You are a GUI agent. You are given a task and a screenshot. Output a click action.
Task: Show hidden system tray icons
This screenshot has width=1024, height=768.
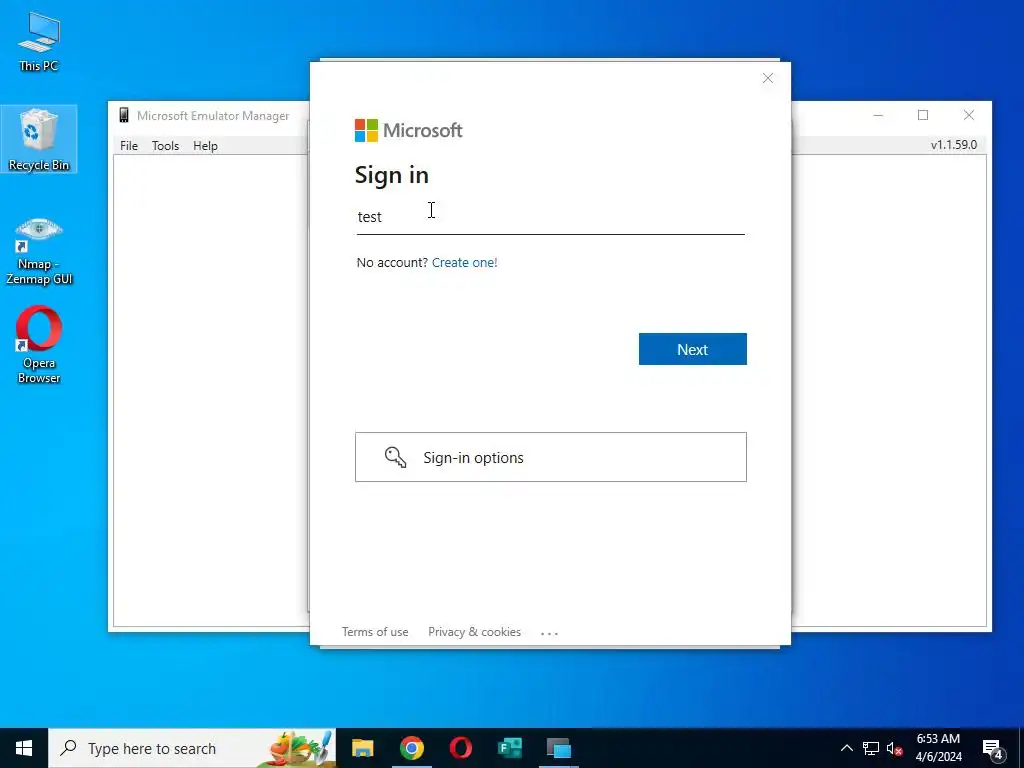[846, 748]
